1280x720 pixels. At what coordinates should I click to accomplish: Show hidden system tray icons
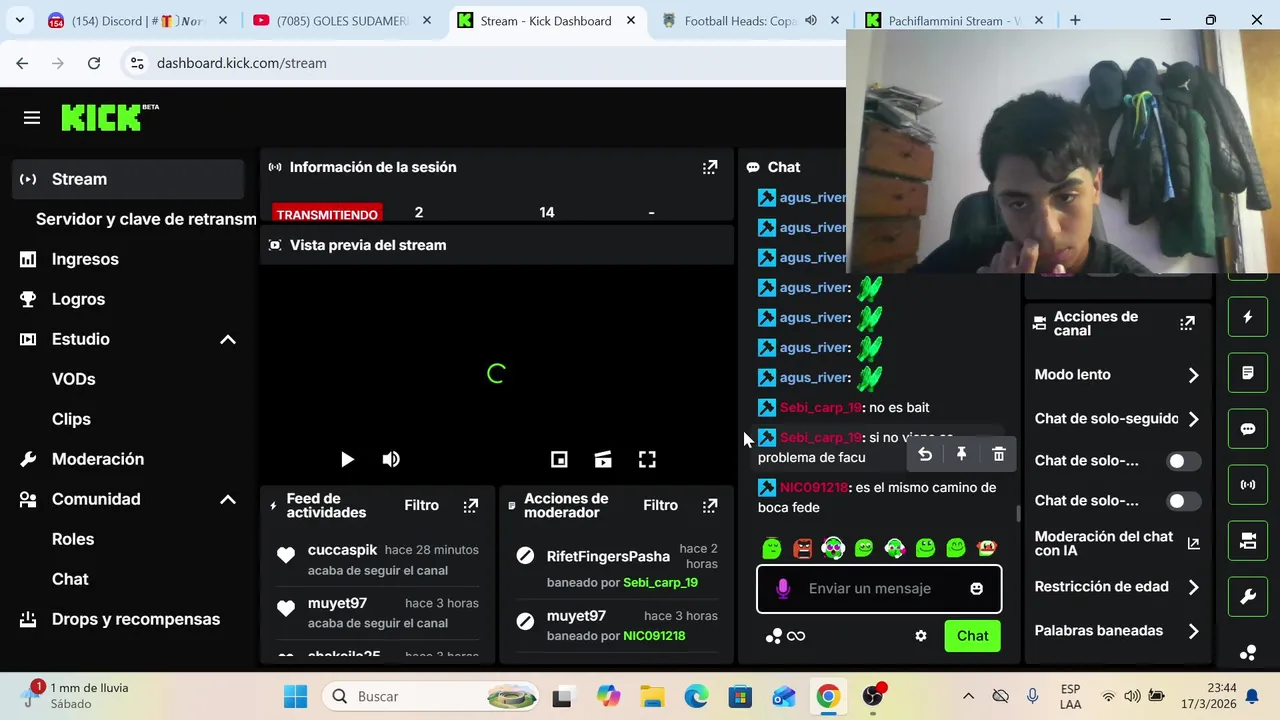coord(968,696)
